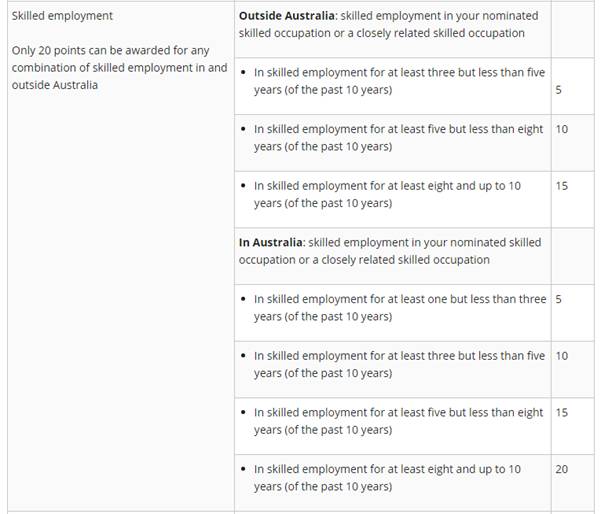
Task: Click the 10 points value for outside Australia
Action: coord(562,129)
